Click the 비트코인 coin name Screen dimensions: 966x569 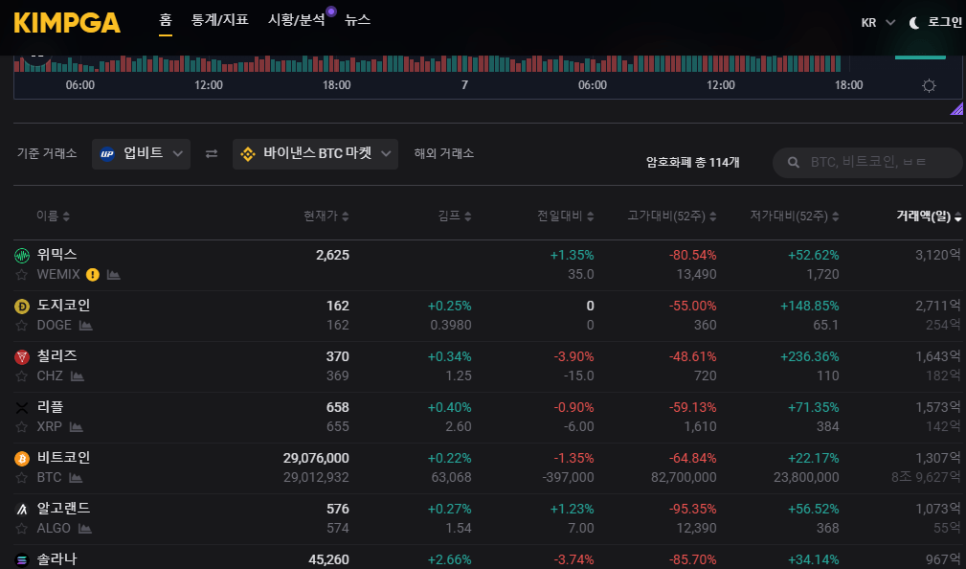coord(63,458)
